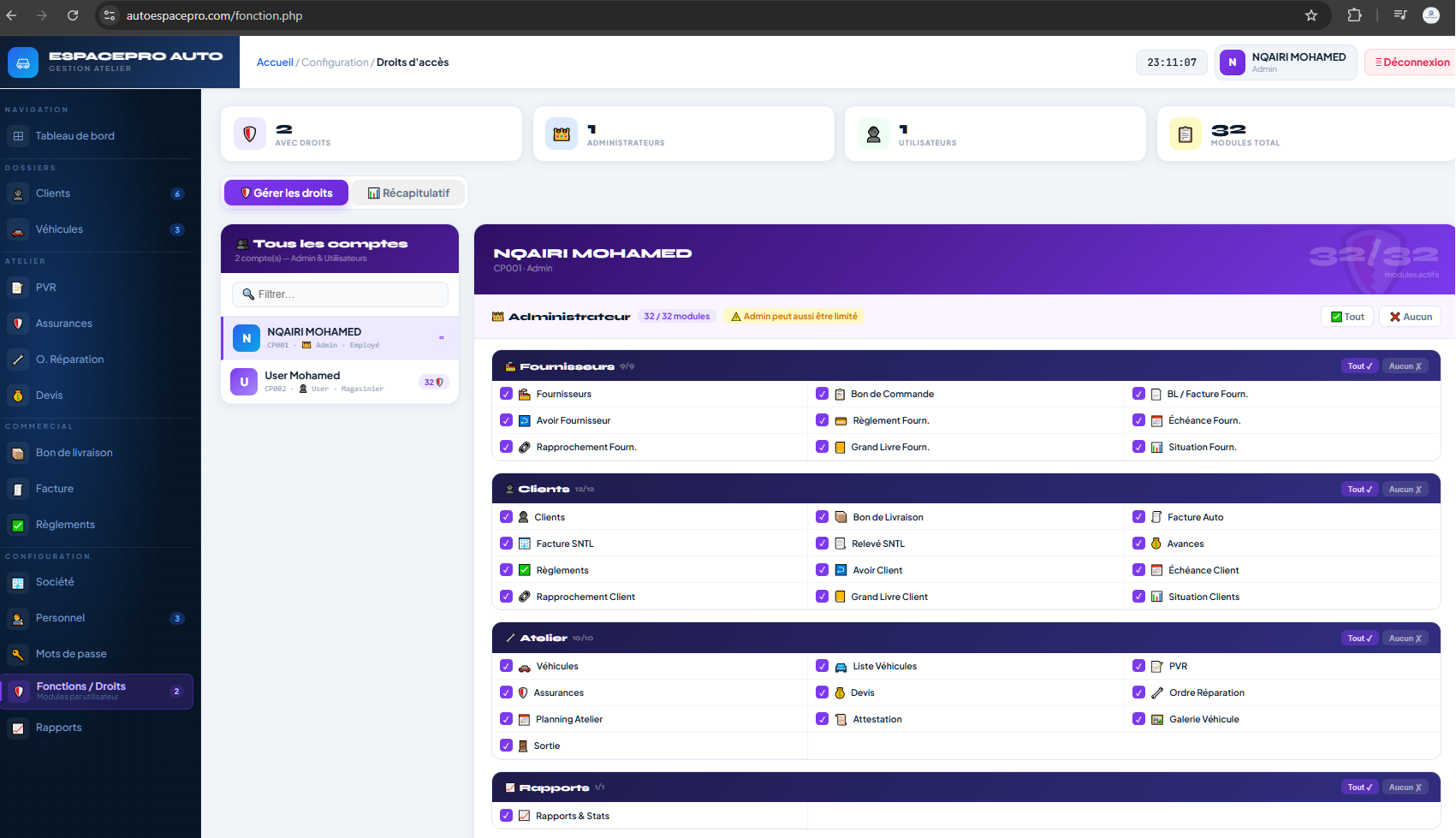Select the Devis money bag icon
1456x838 pixels.
[18, 395]
